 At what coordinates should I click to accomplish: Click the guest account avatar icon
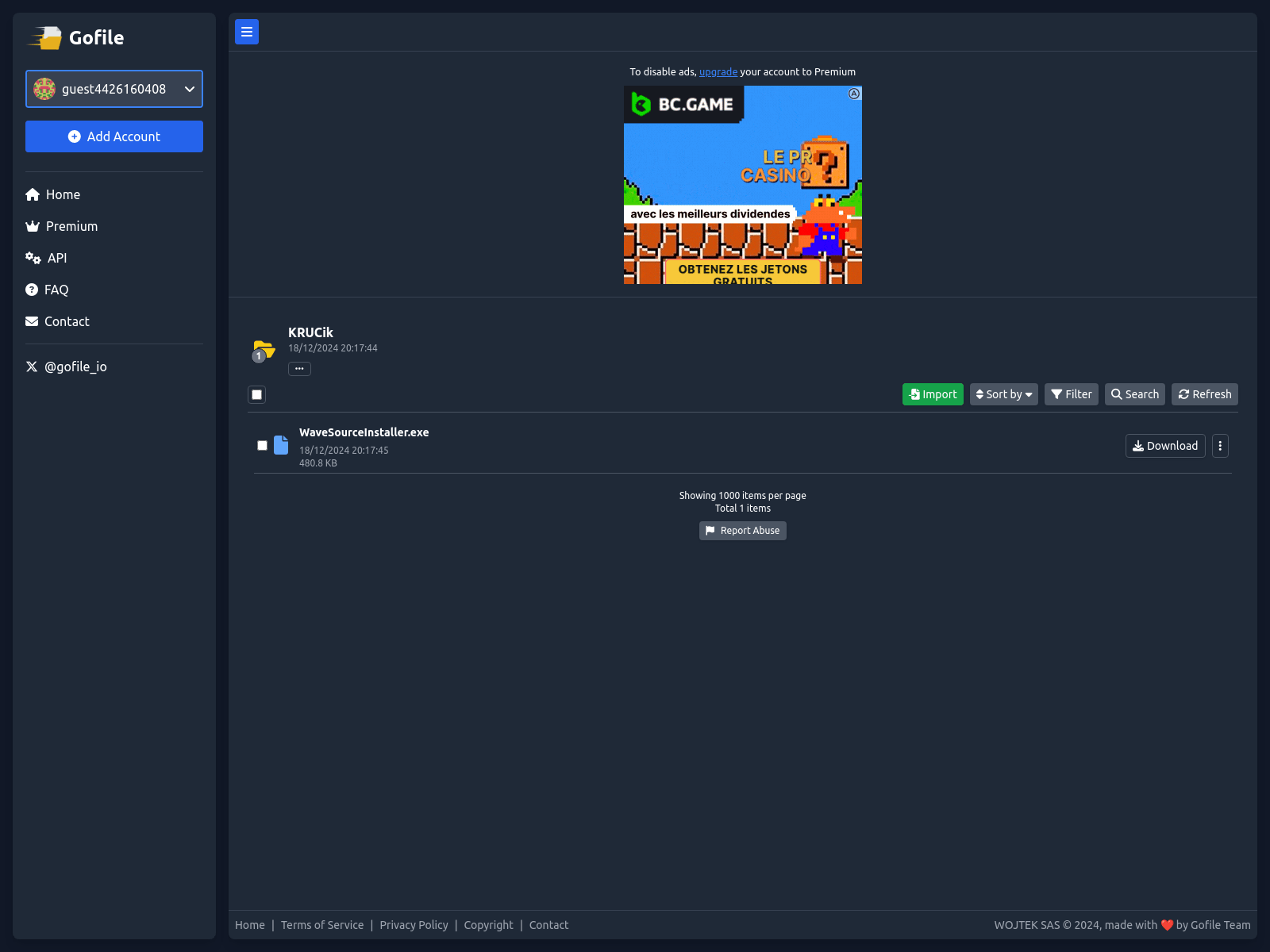[x=44, y=89]
